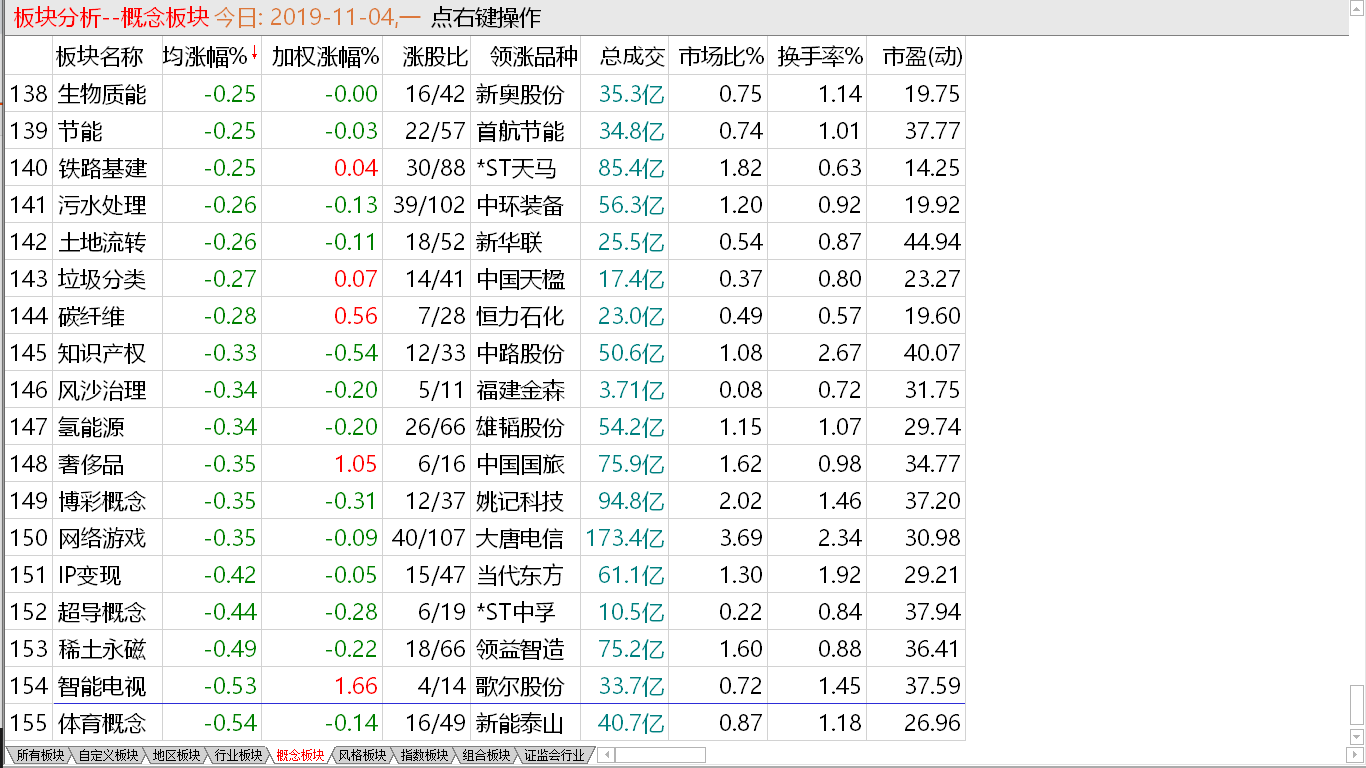Select the 组合板块 tab

[x=487, y=755]
